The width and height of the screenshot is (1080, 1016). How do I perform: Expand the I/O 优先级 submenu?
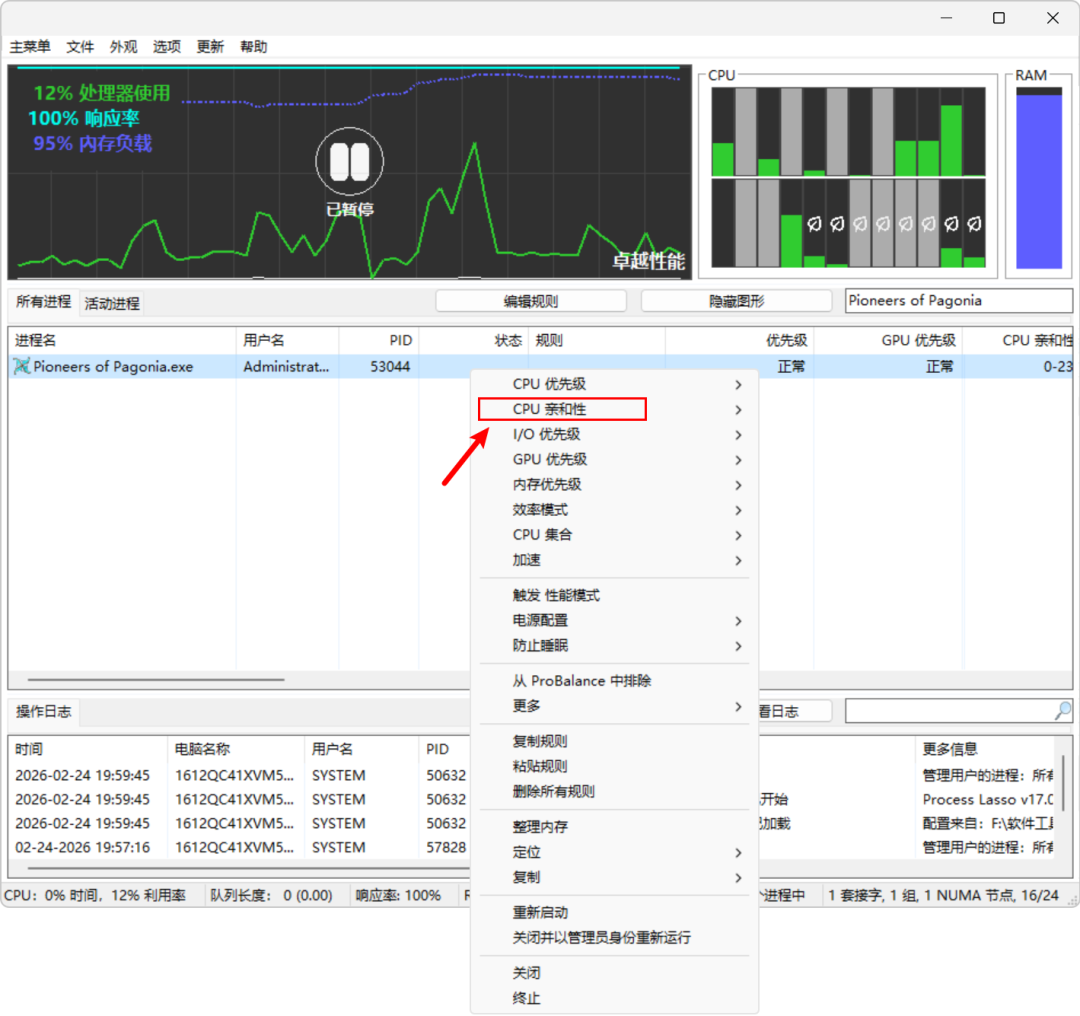[x=614, y=435]
